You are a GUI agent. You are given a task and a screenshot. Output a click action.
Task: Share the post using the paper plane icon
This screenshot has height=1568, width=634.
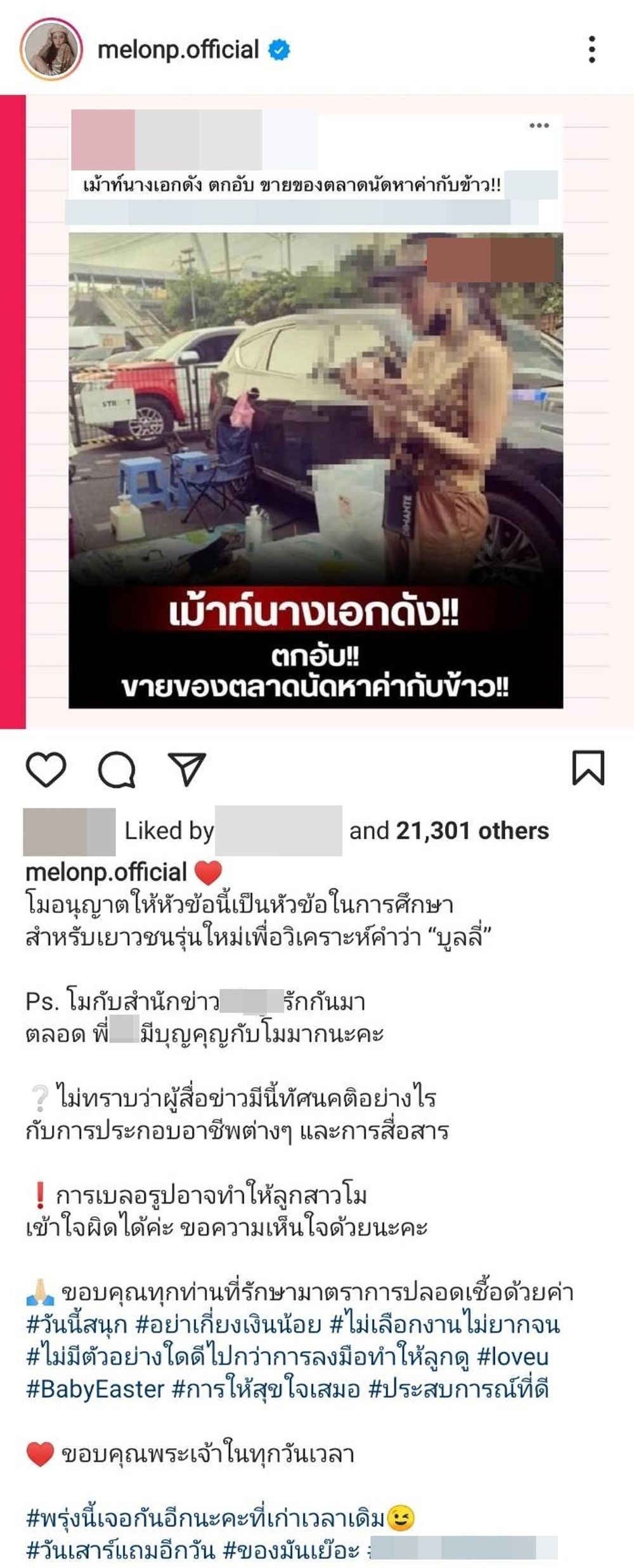click(187, 769)
